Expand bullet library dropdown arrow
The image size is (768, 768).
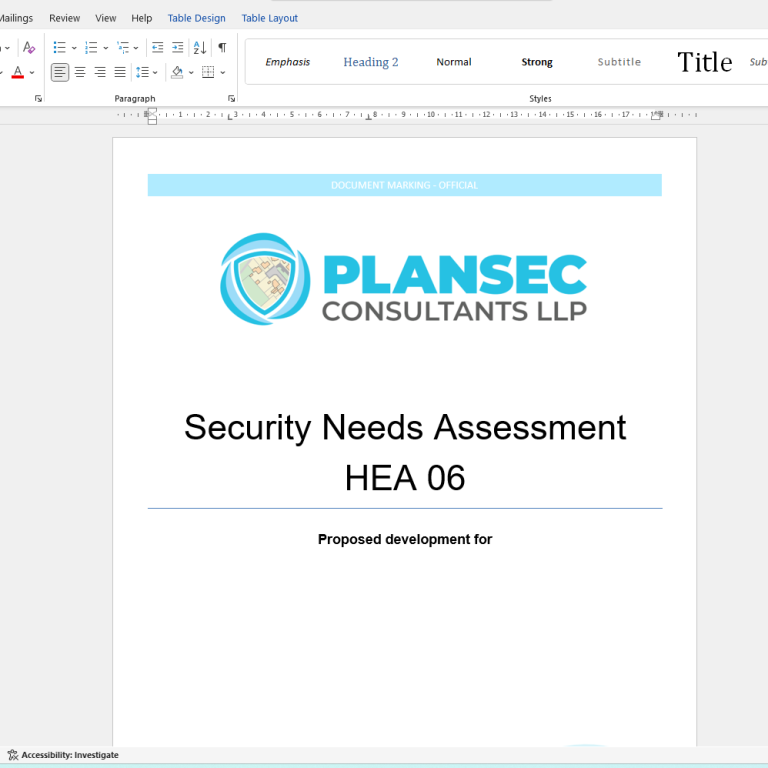(74, 48)
